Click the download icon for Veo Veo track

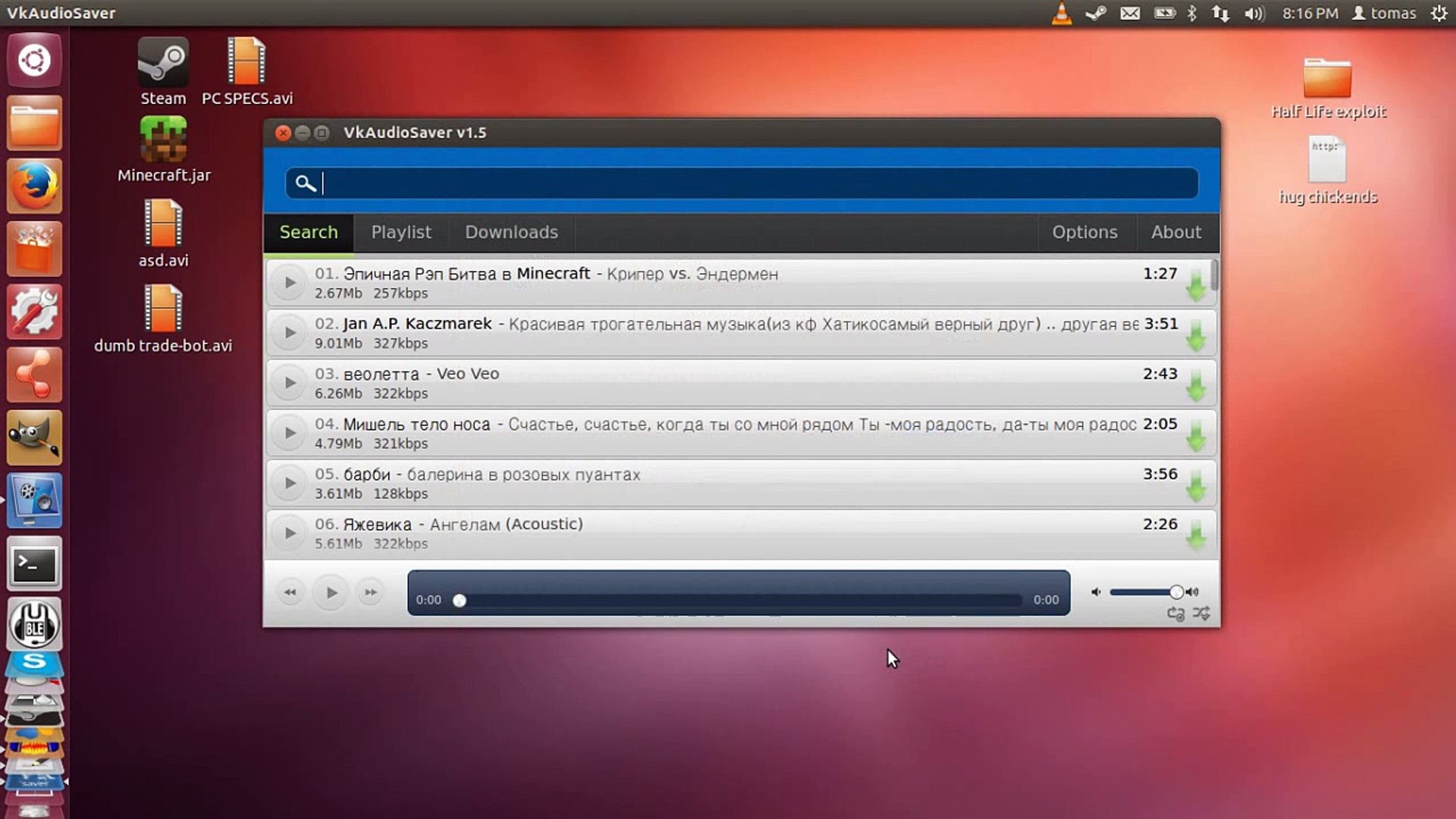pos(1196,384)
